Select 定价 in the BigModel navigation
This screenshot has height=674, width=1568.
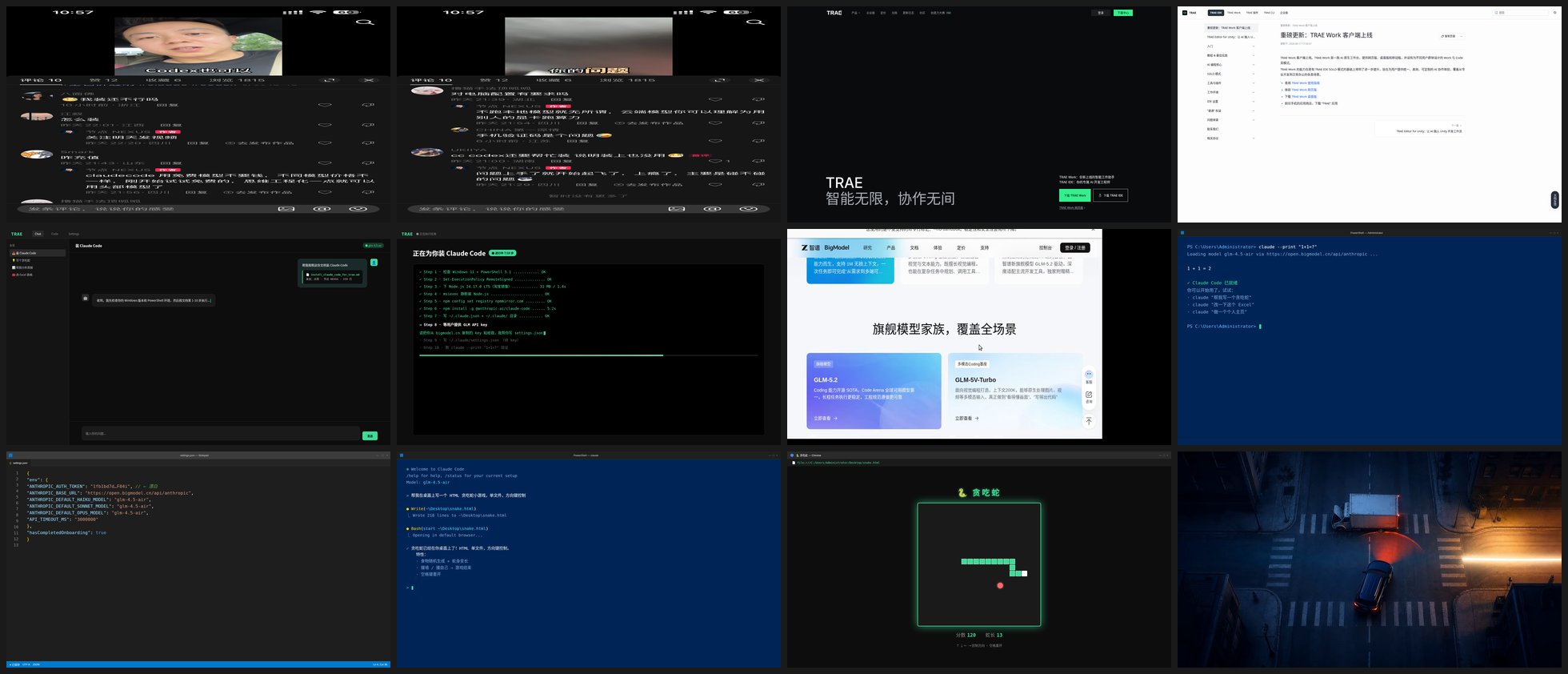(x=961, y=247)
